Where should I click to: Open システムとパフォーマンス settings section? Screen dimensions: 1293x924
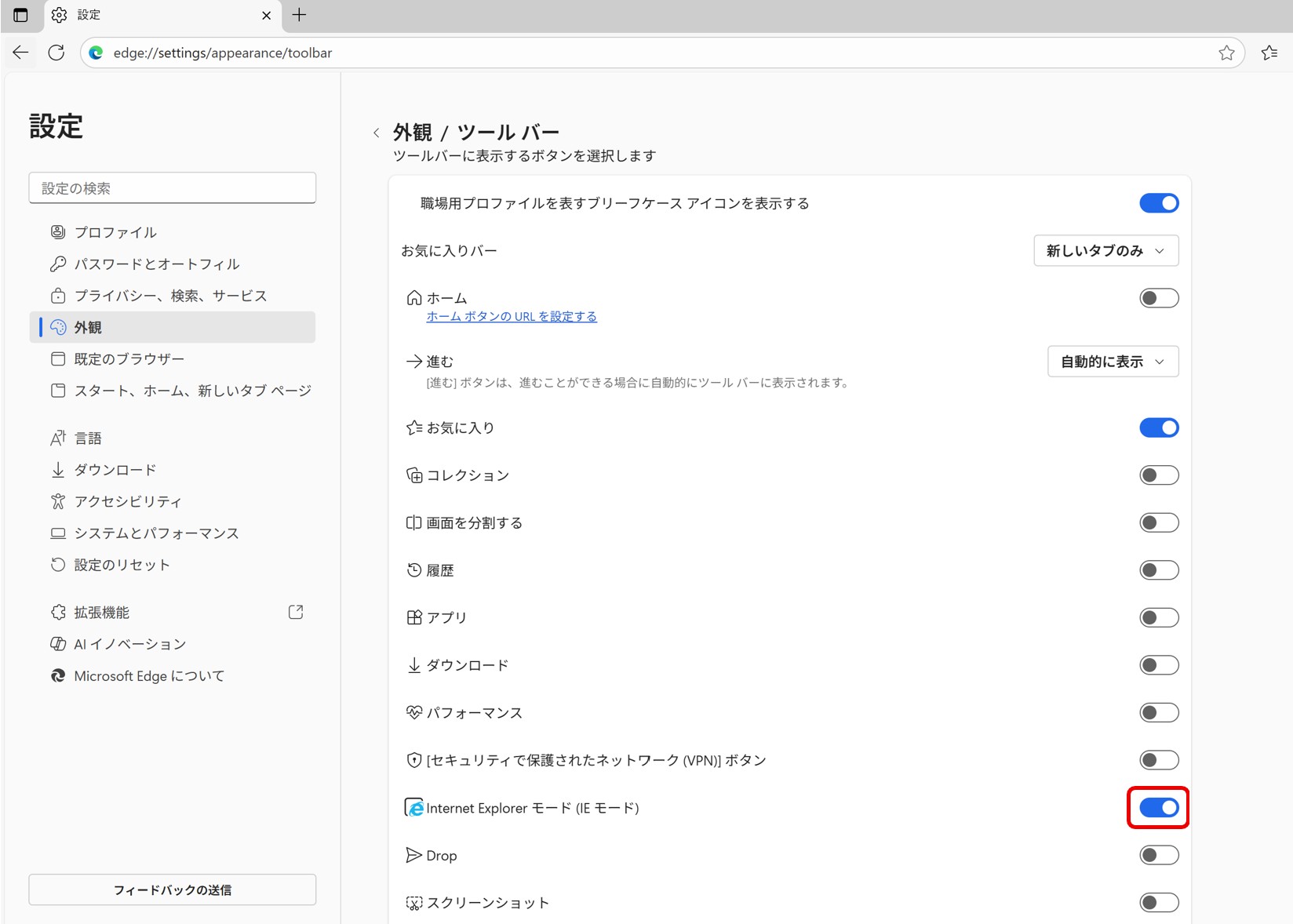(156, 533)
